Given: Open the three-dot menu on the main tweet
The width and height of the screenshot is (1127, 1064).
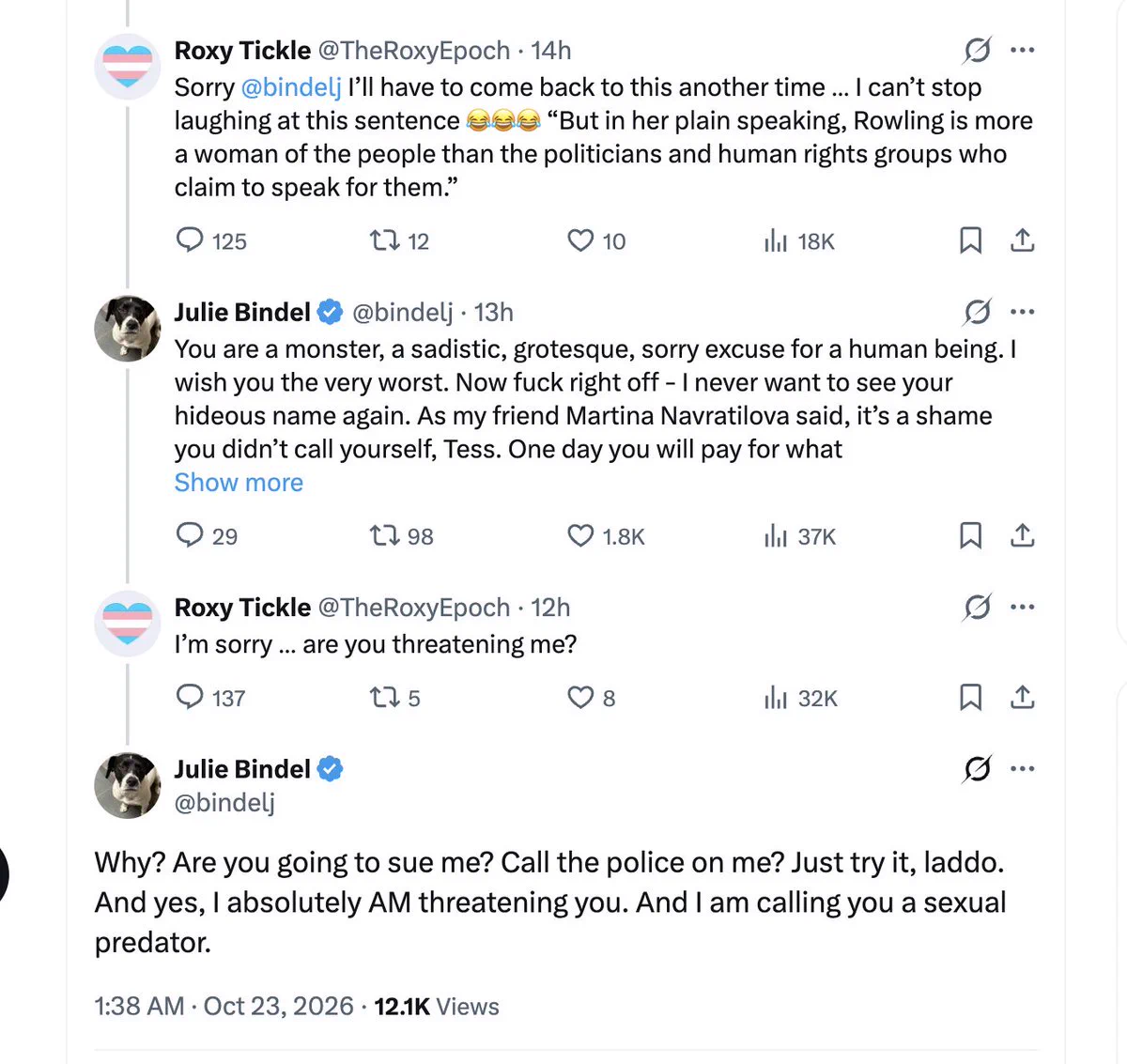Looking at the screenshot, I should pos(1023,769).
